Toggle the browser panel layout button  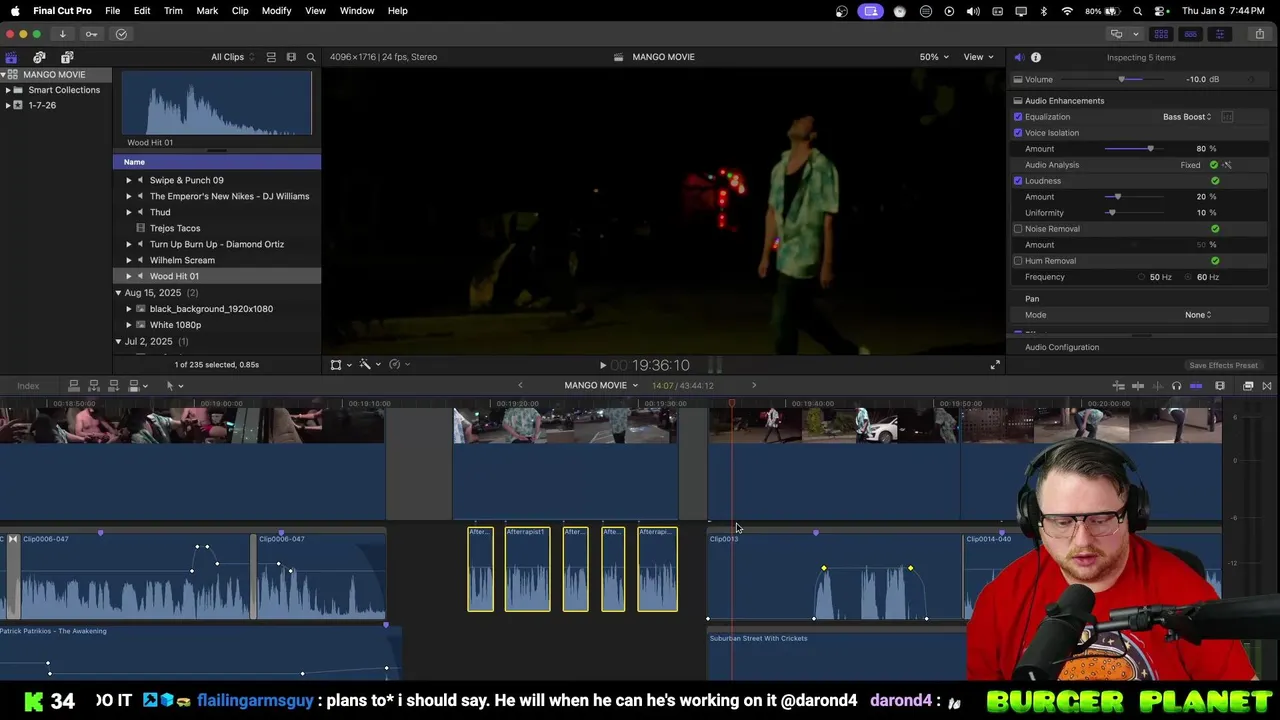pos(1161,34)
